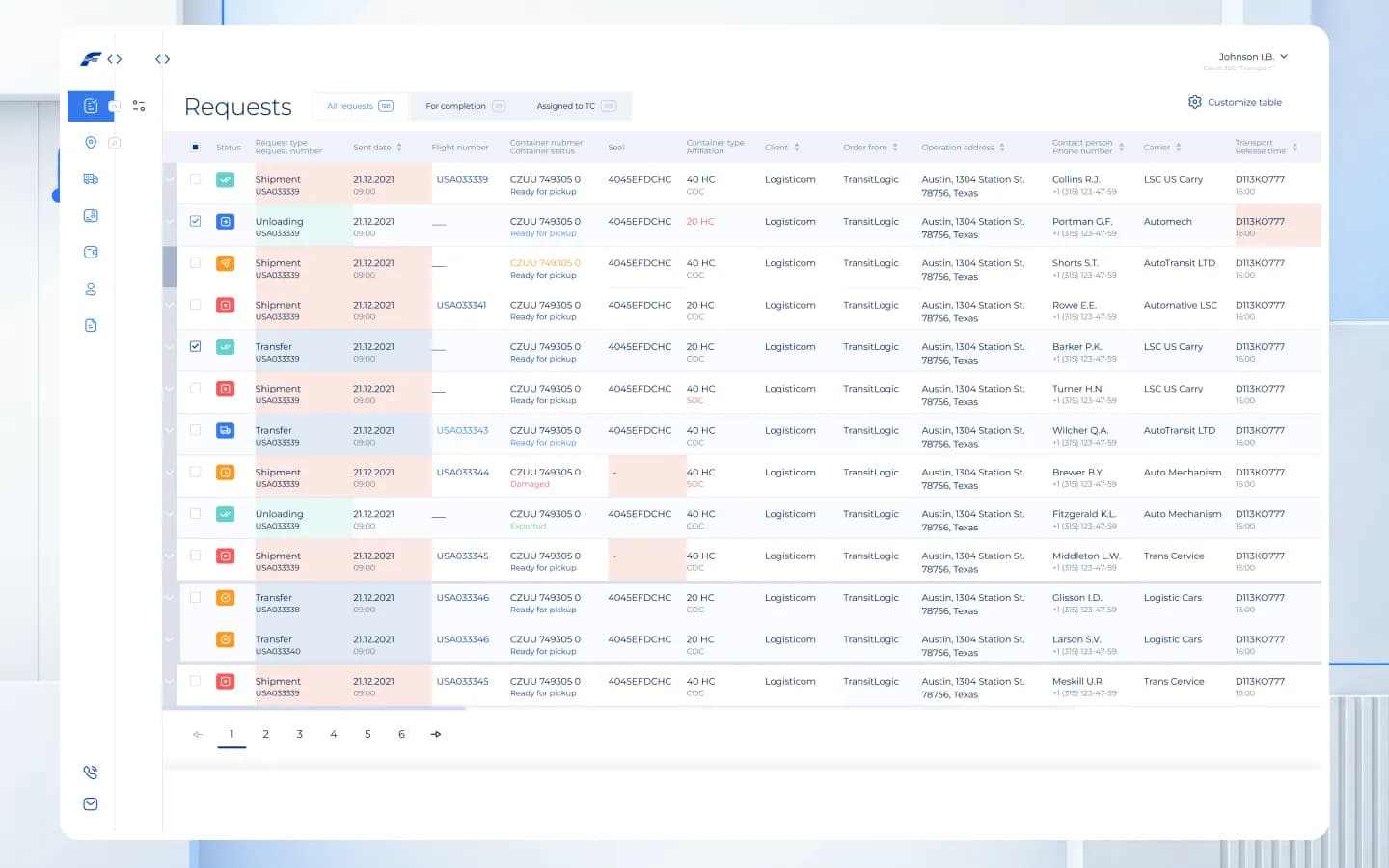This screenshot has height=868, width=1389.
Task: Open the filter sliders icon beside Requests
Action: tap(139, 106)
